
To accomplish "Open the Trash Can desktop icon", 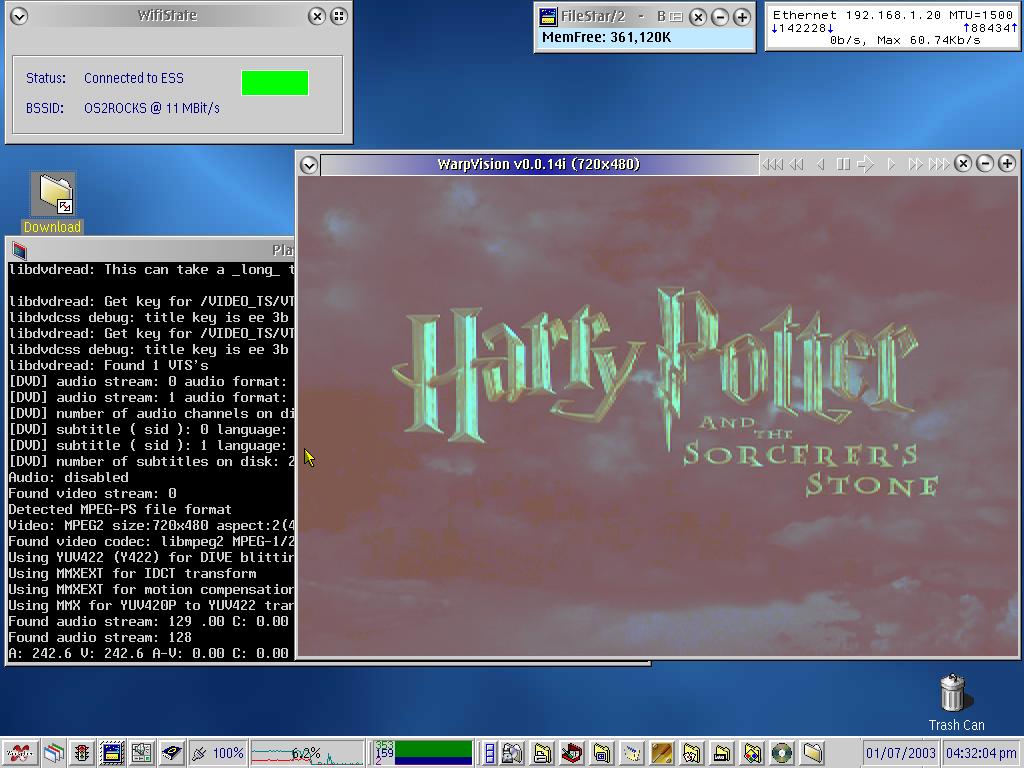I will [956, 703].
